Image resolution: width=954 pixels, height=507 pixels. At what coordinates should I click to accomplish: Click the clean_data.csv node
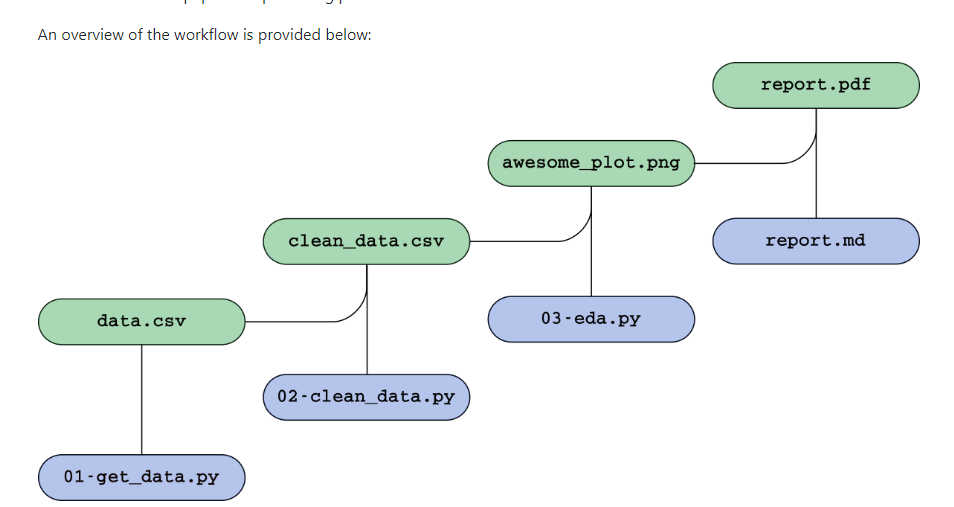point(366,241)
